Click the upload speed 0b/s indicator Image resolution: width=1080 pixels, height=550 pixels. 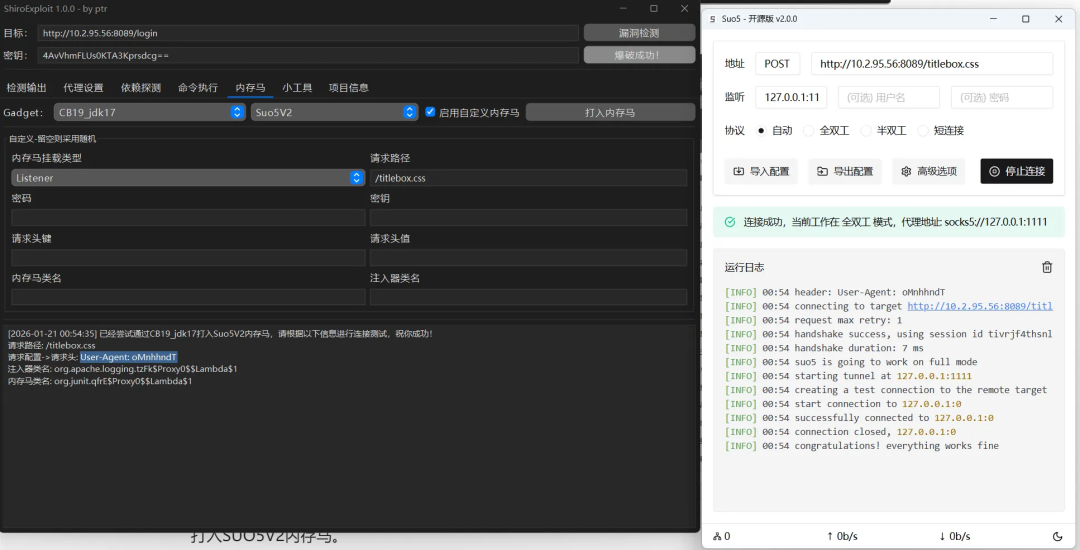pos(842,536)
